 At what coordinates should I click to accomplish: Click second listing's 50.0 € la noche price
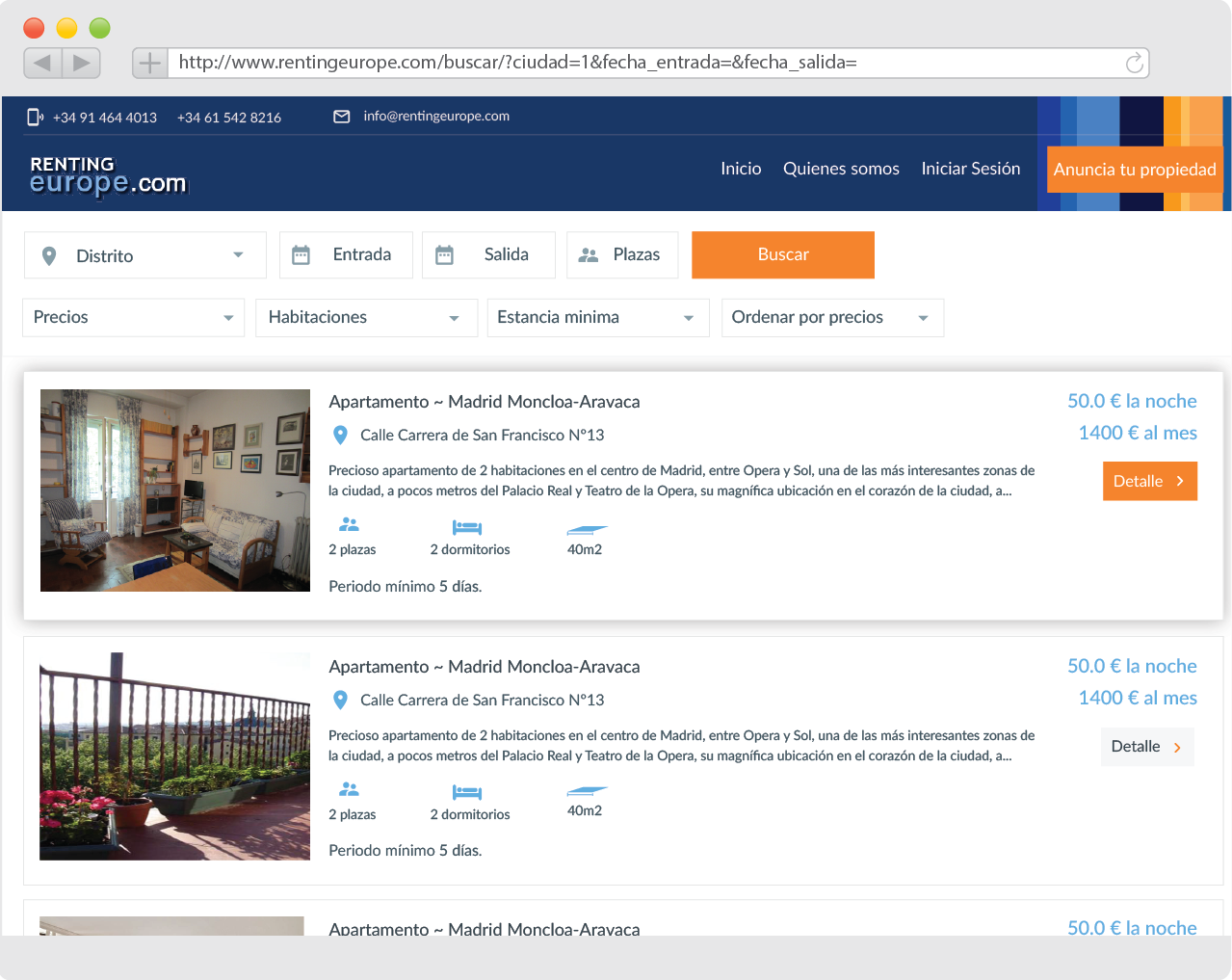tap(1132, 666)
